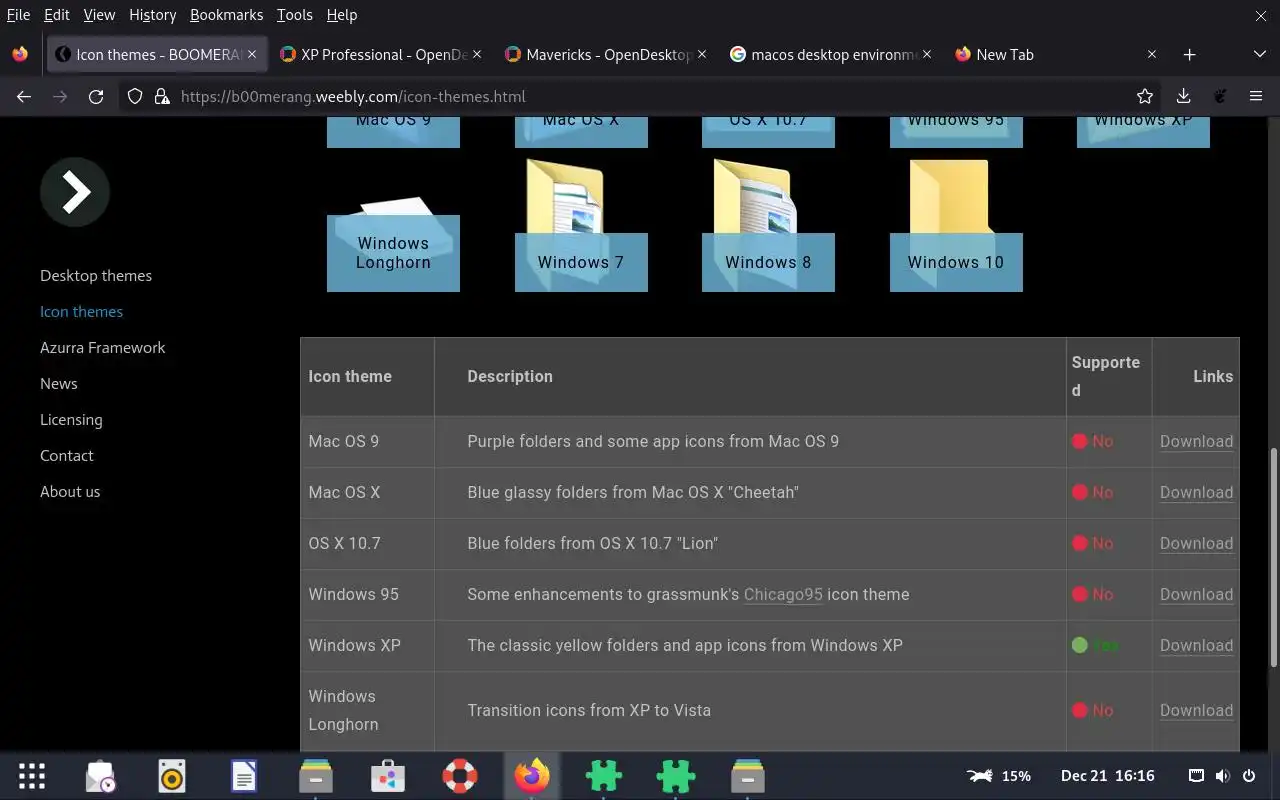The height and width of the screenshot is (800, 1280).
Task: Go to Azurra Framework page
Action: click(x=102, y=347)
